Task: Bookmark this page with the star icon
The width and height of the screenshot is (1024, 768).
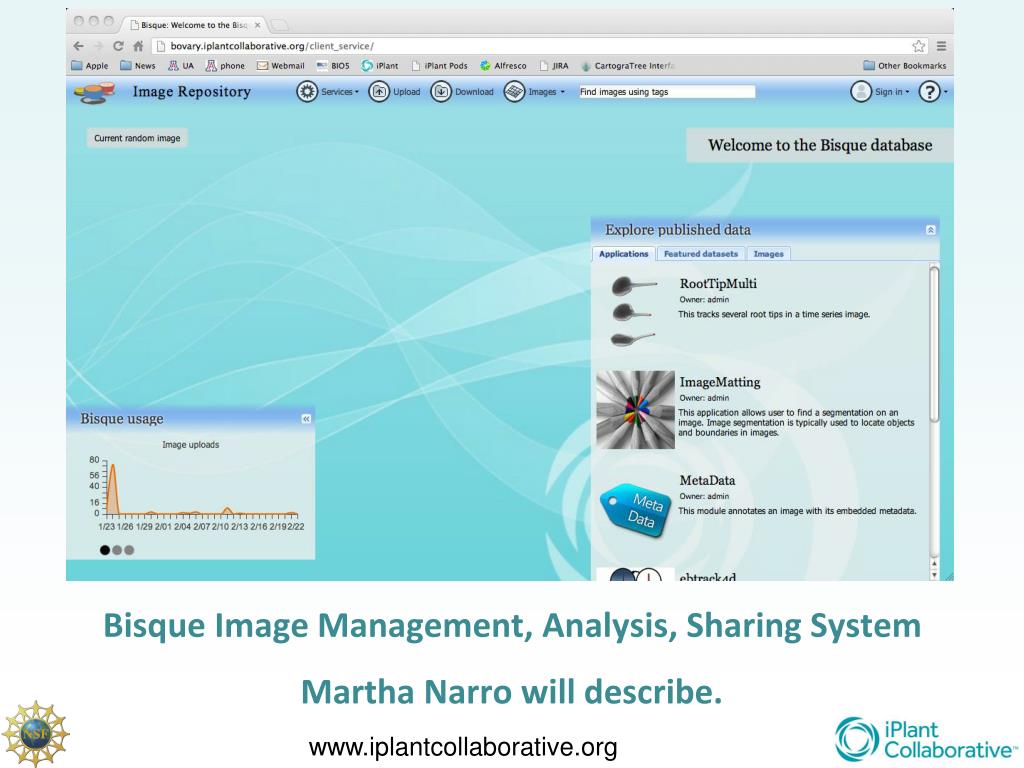Action: pos(919,46)
